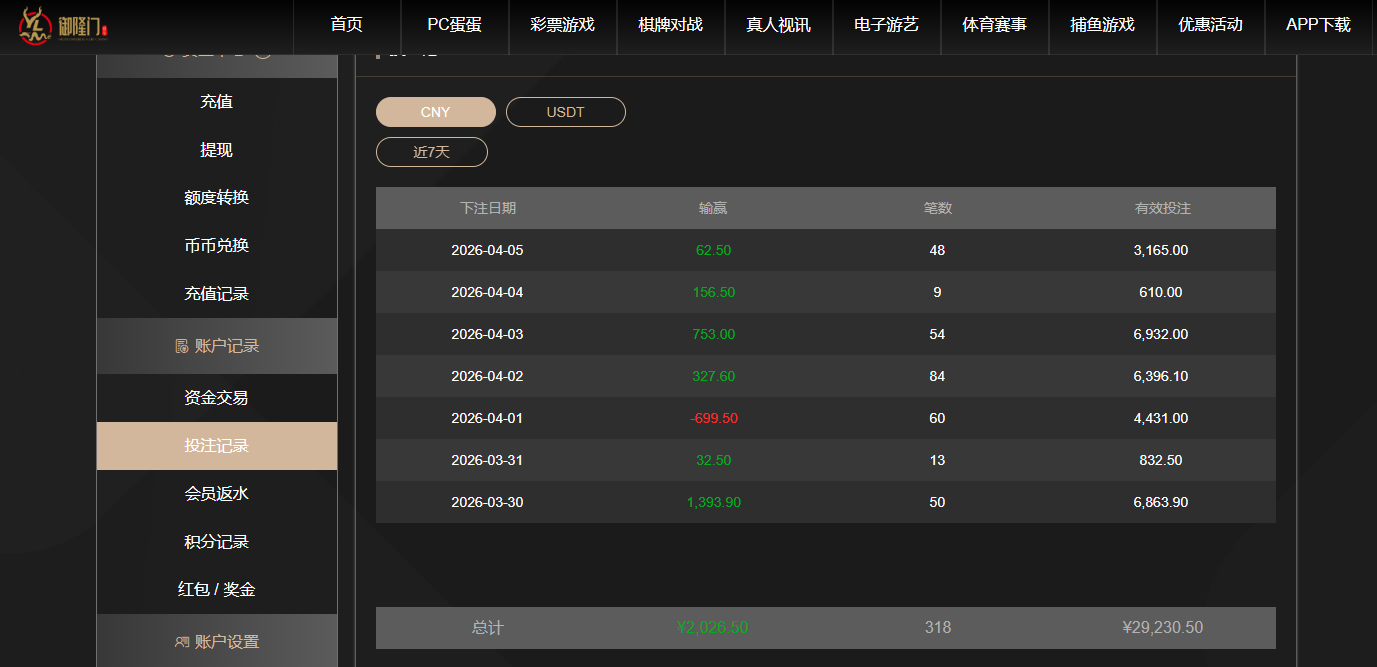The width and height of the screenshot is (1377, 667).
Task: Select the highlighted 投注记录 item
Action: pos(216,445)
